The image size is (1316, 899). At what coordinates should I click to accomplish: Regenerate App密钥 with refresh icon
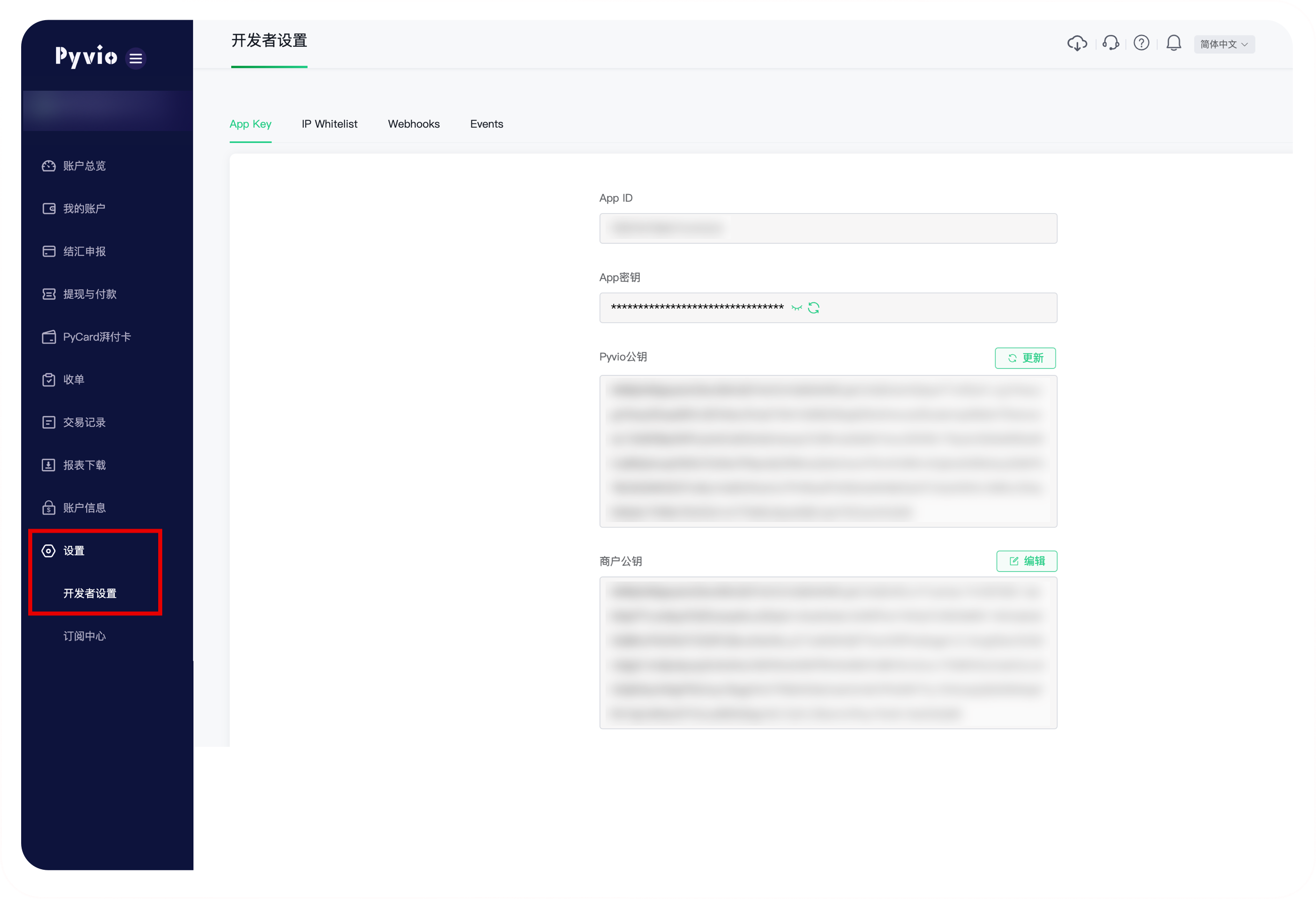813,307
